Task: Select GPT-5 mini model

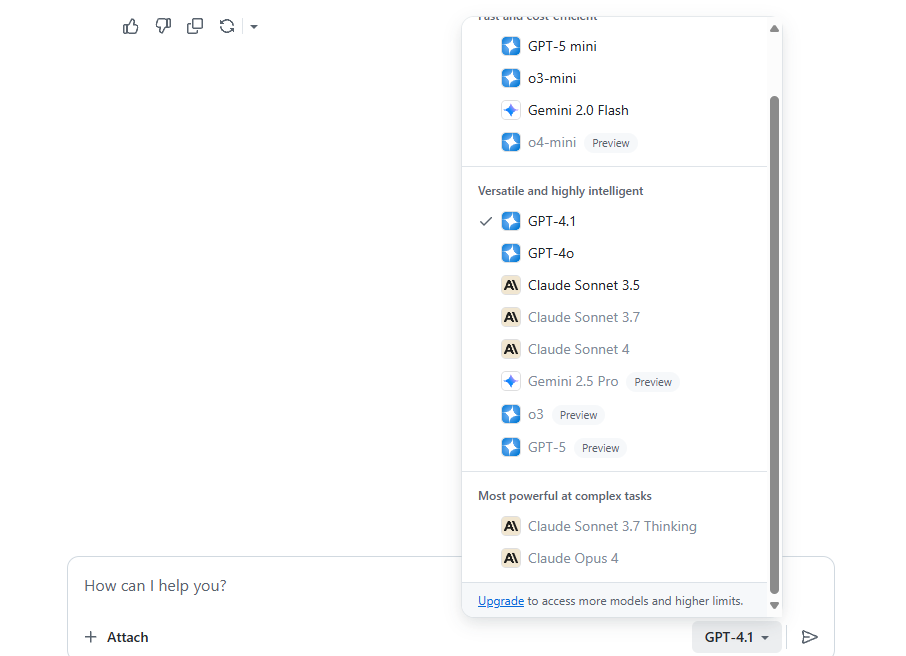Action: 562,46
